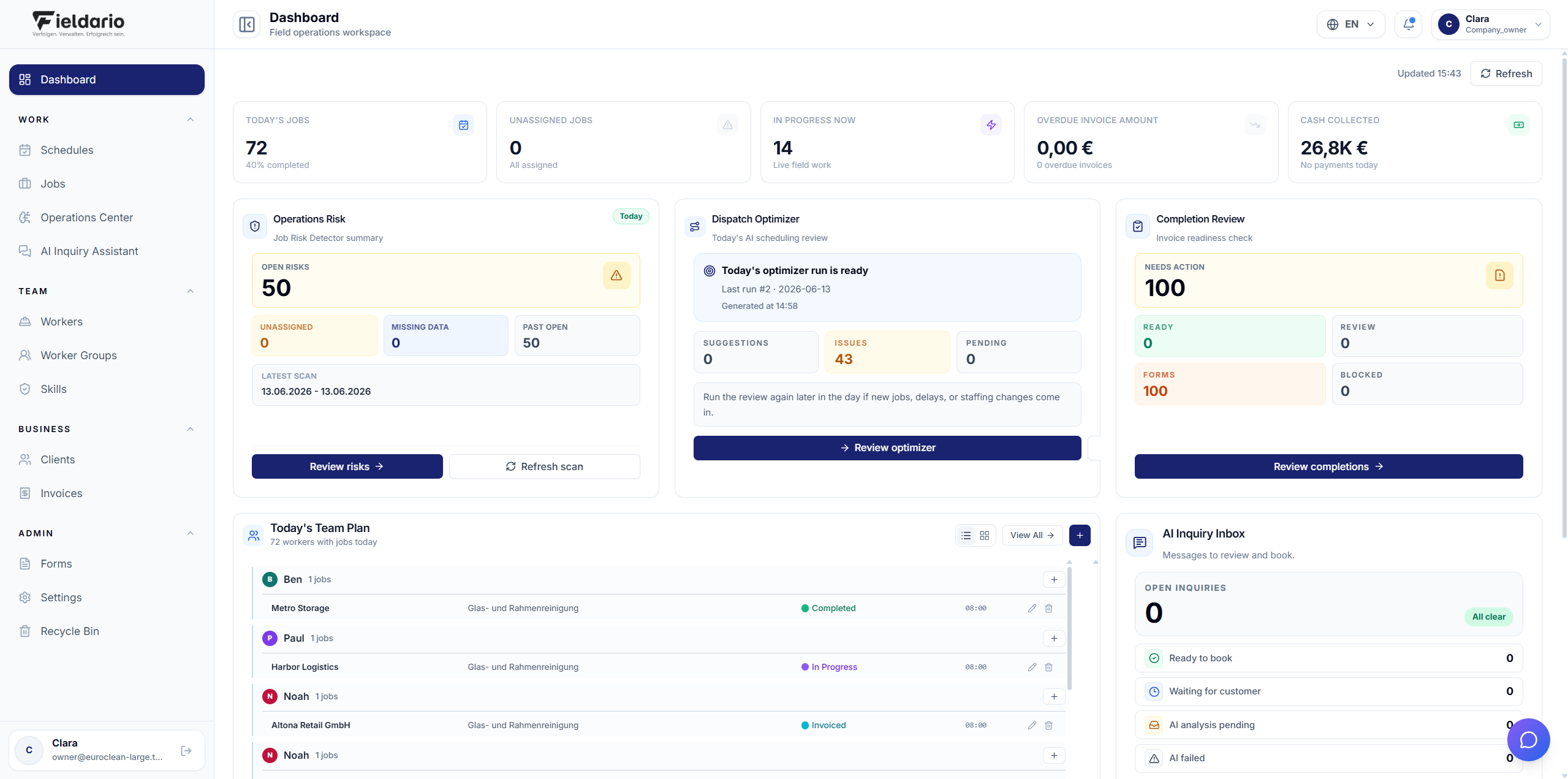Delete the Harbor Logistics job
Viewport: 1568px width, 779px height.
tap(1048, 667)
